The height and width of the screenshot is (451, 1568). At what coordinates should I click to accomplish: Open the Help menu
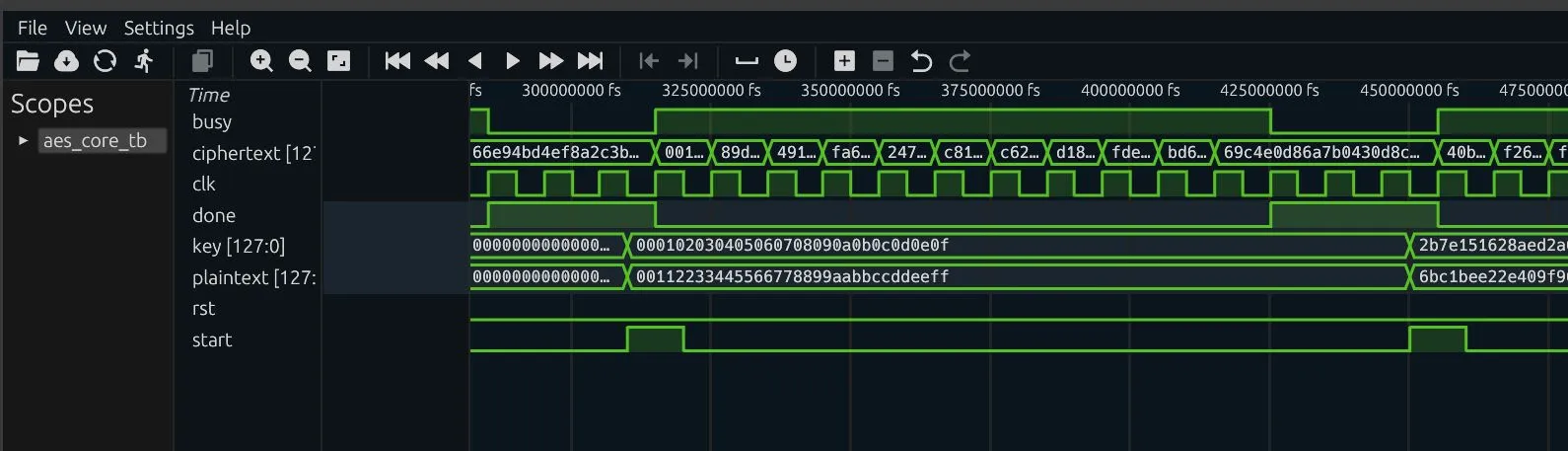pyautogui.click(x=231, y=29)
